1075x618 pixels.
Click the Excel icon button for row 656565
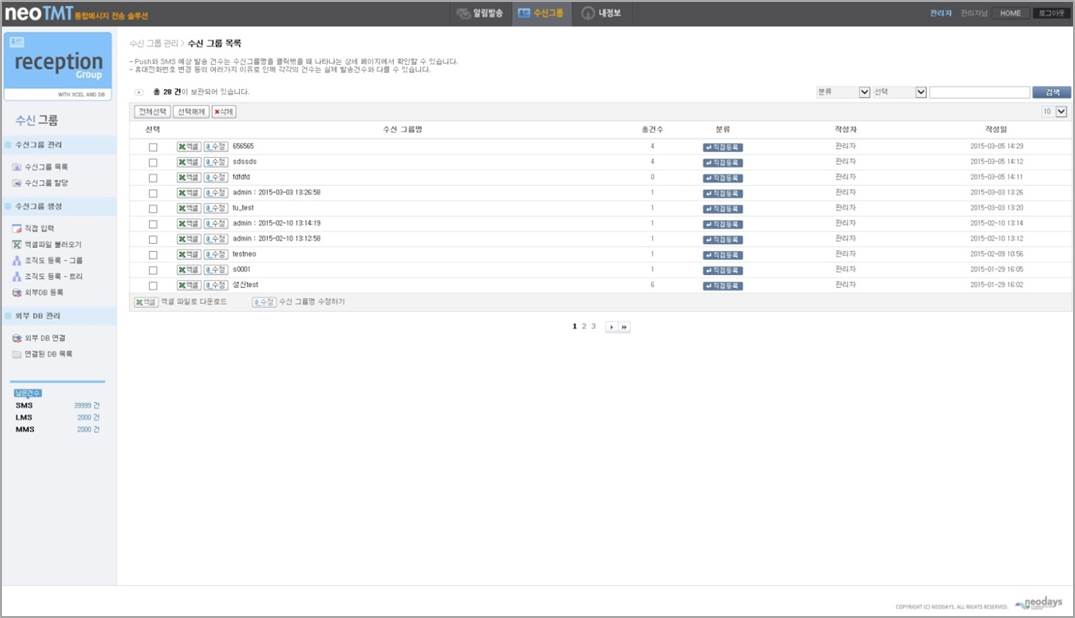pos(189,147)
